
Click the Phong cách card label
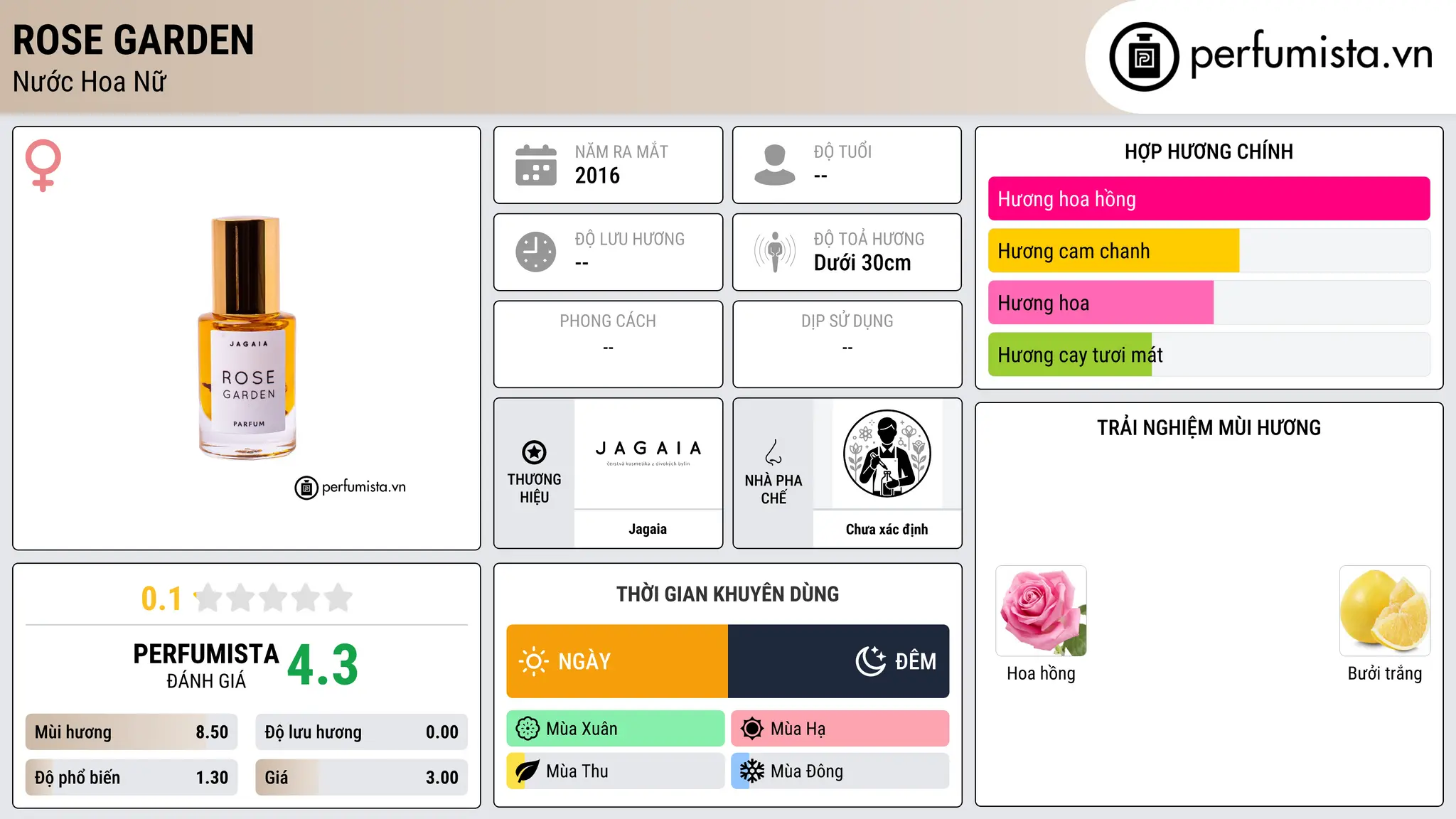pyautogui.click(x=608, y=321)
